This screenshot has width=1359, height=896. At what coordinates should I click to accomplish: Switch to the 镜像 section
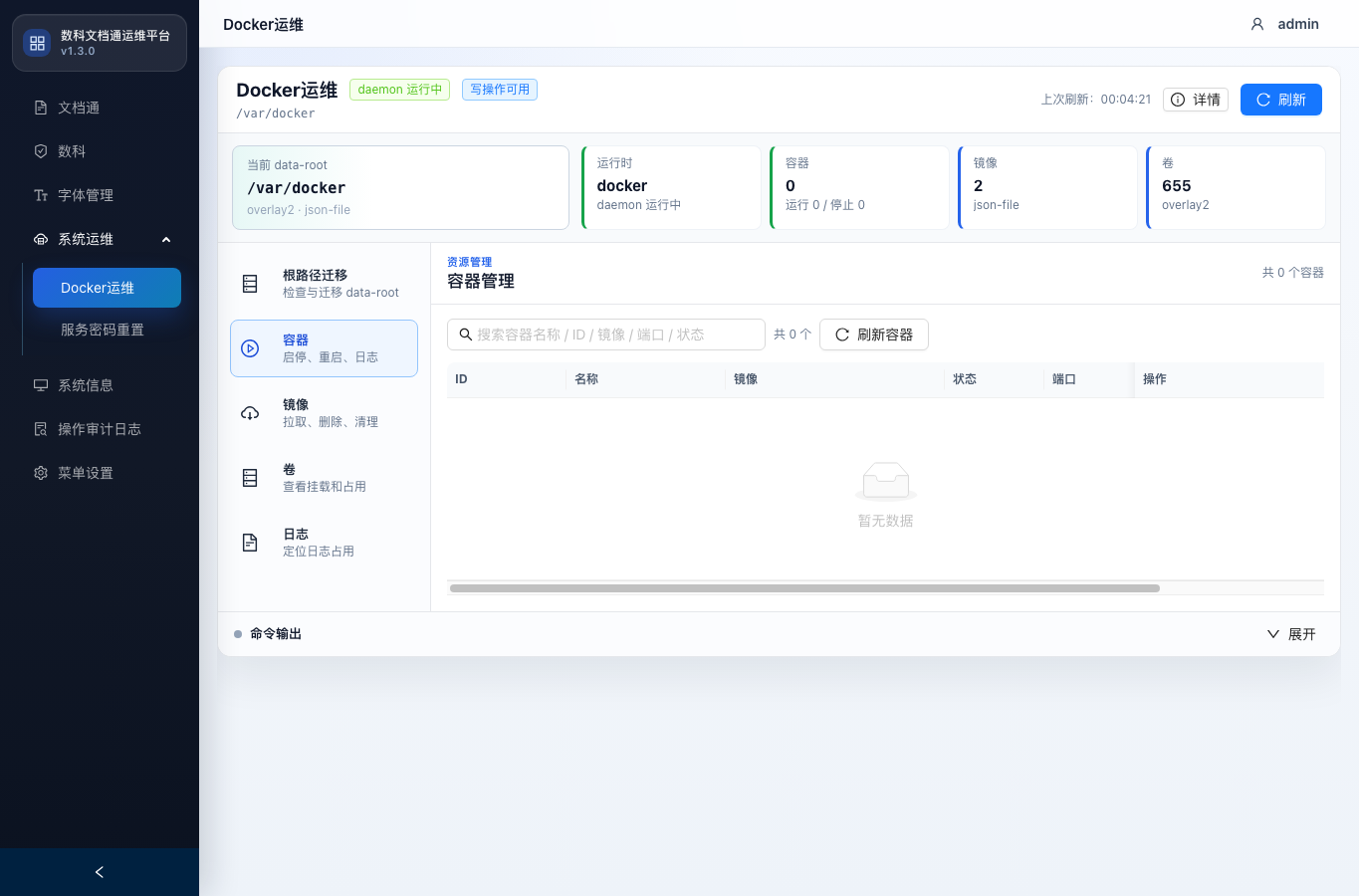coord(324,413)
